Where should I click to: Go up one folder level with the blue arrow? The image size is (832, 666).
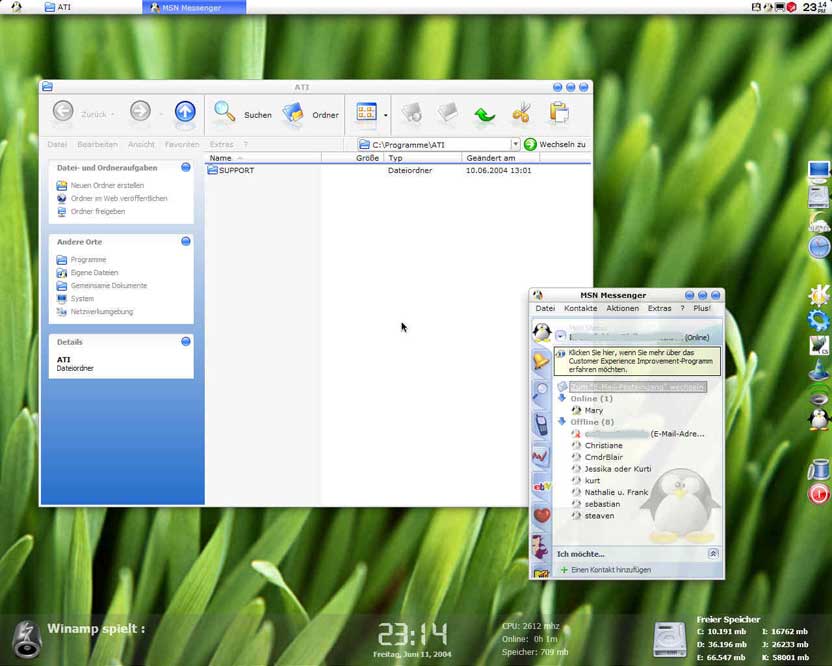185,112
